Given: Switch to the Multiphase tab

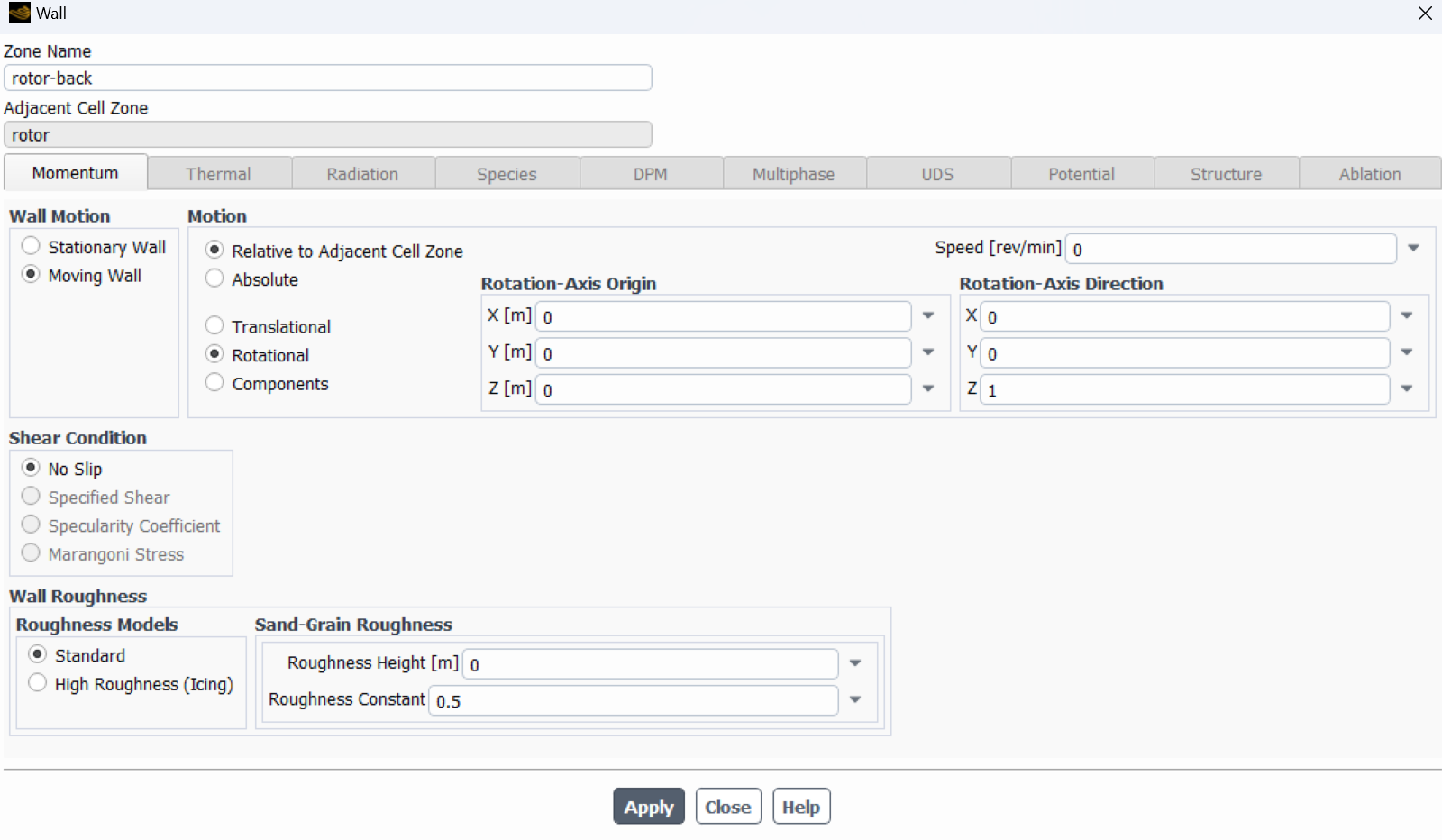Looking at the screenshot, I should click(x=794, y=173).
